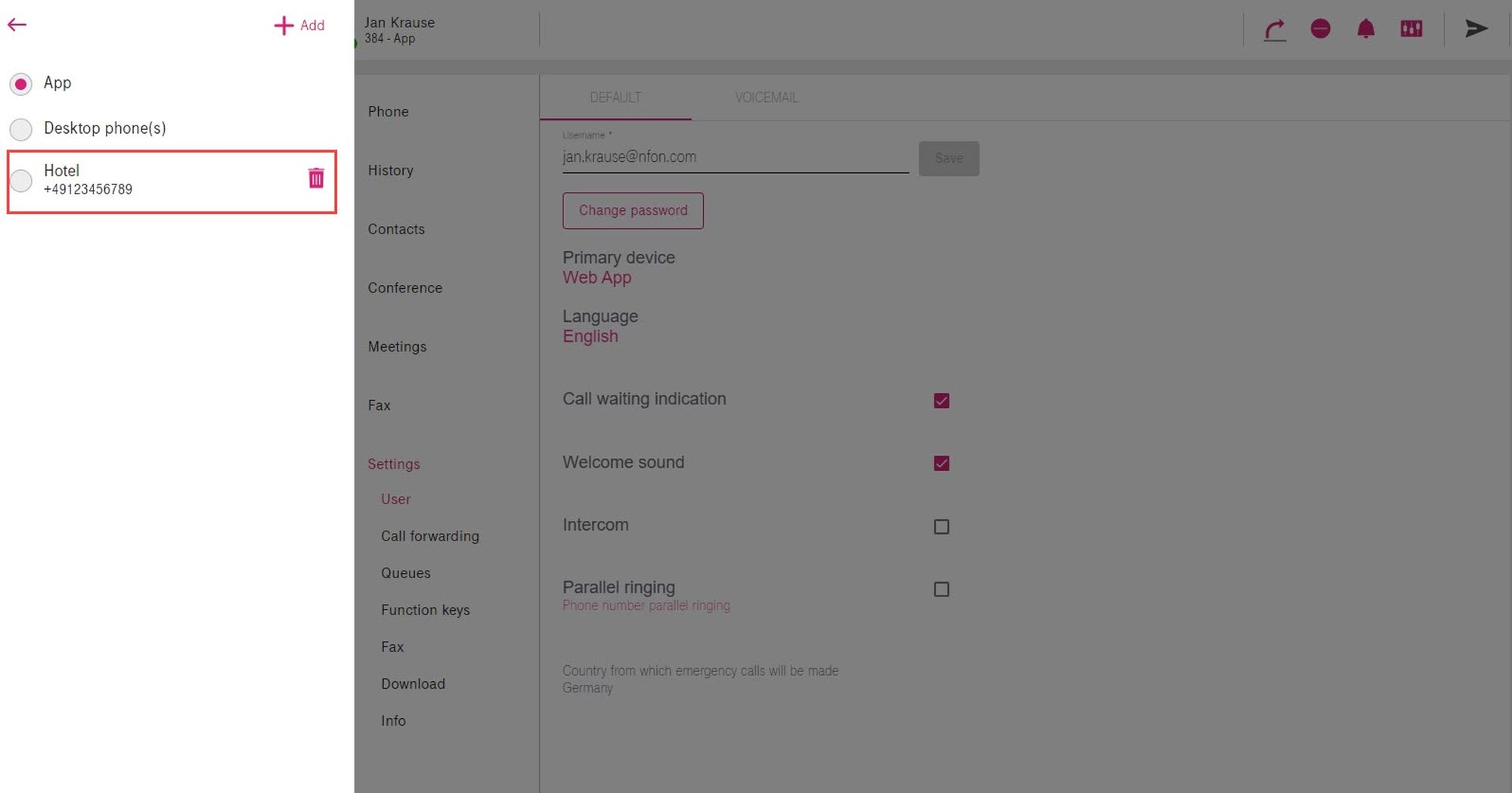Expand the Settings menu section
Screen dimensions: 1512x793
point(393,464)
